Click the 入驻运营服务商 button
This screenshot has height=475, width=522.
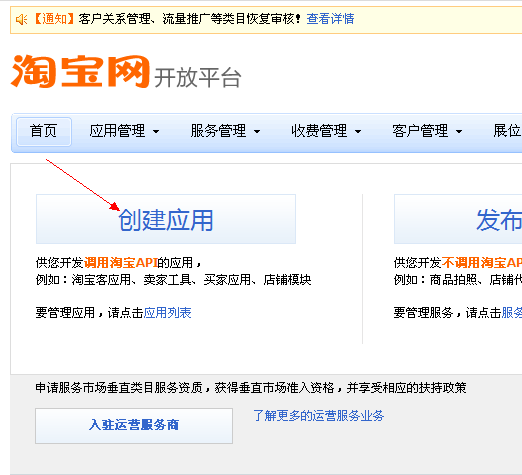tap(134, 426)
